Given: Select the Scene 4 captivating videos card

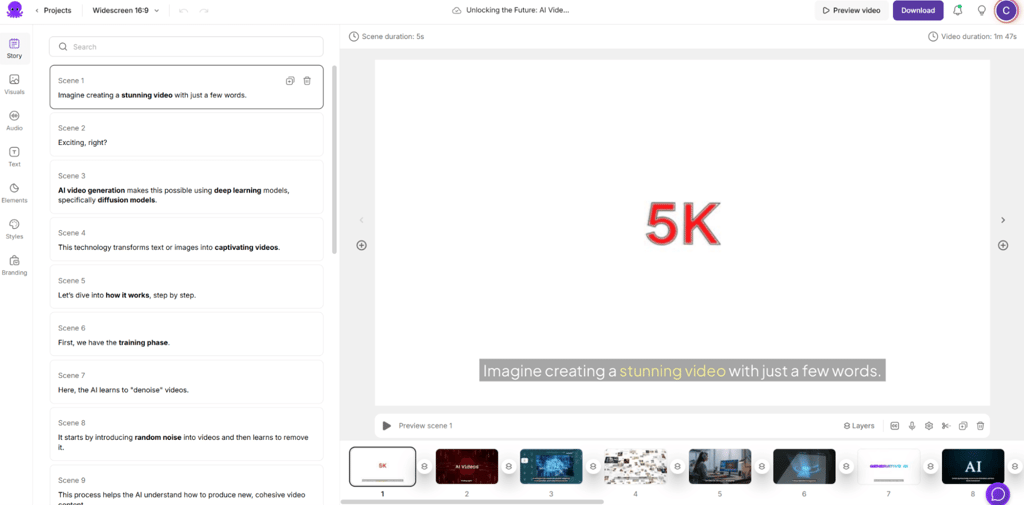Looking at the screenshot, I should pyautogui.click(x=186, y=239).
